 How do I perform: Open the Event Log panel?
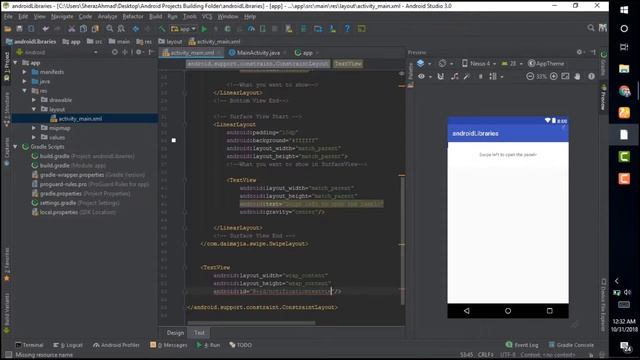coord(522,345)
